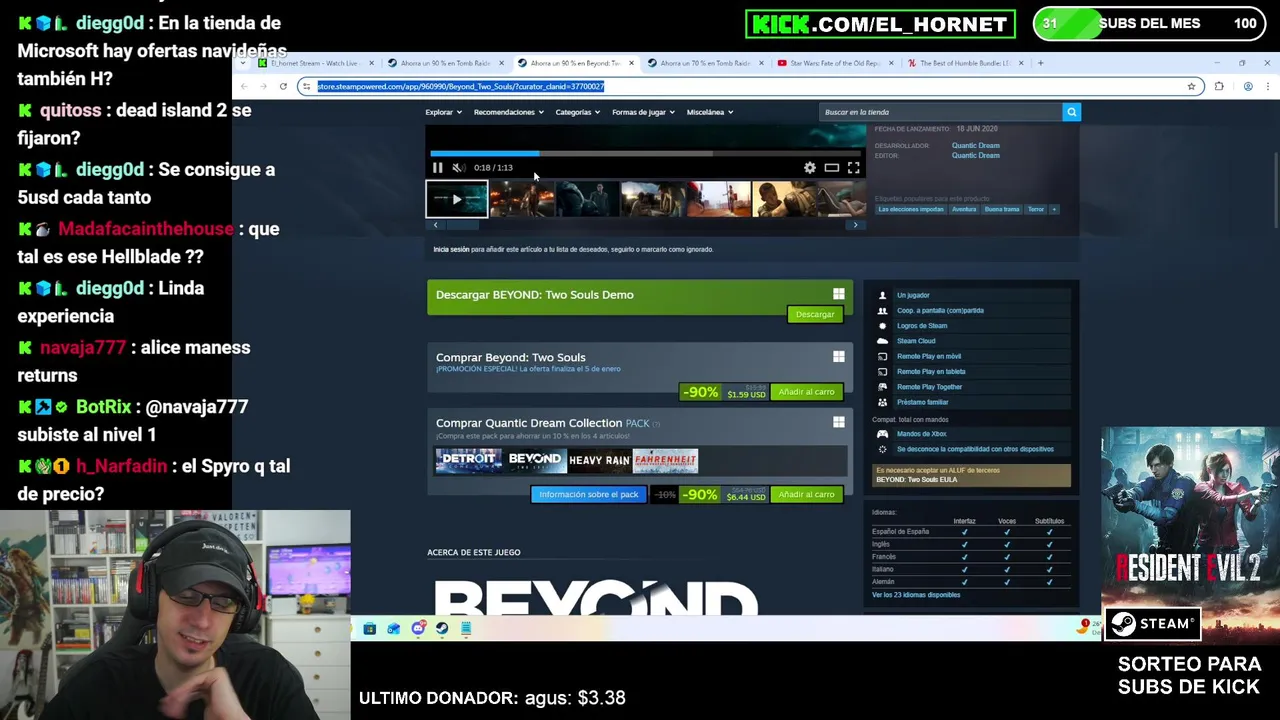1280x720 pixels.
Task: Click the Fahrenheit image in the pack
Action: 665,460
